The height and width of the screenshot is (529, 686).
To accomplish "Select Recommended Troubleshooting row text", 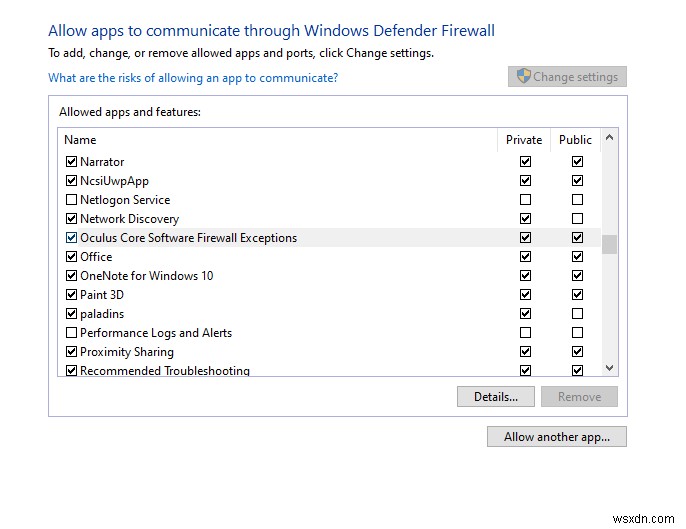I will pos(165,371).
